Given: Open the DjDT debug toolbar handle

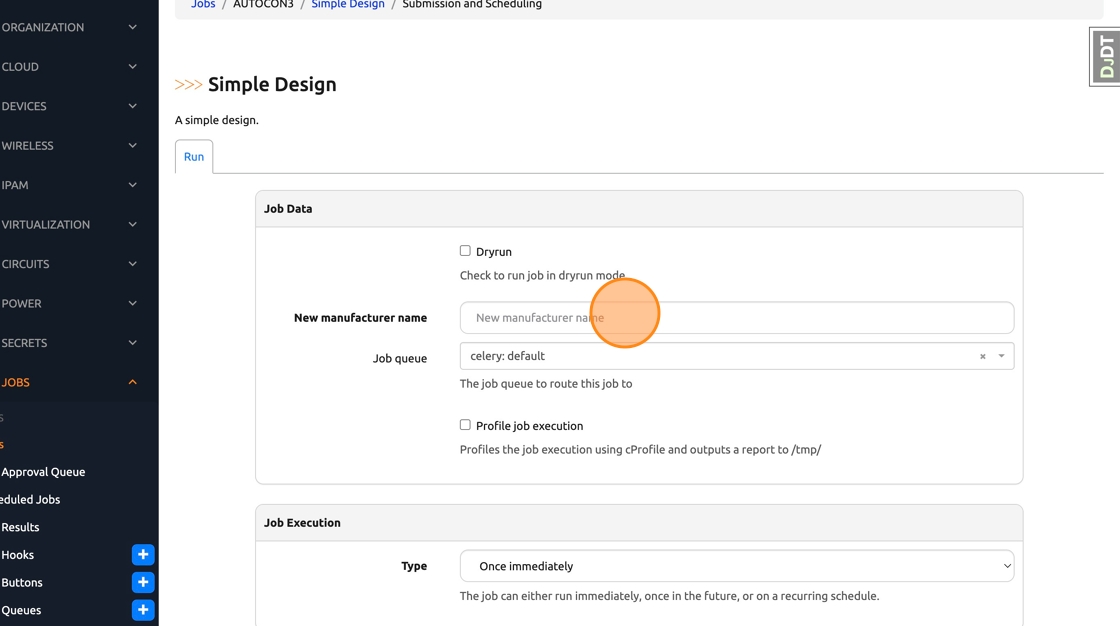Looking at the screenshot, I should pos(1105,56).
